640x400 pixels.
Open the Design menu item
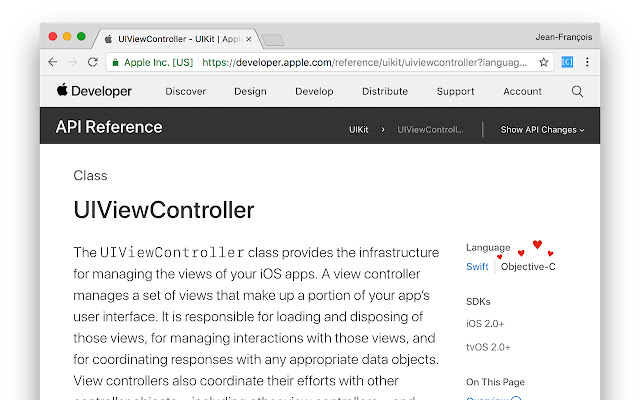click(250, 91)
